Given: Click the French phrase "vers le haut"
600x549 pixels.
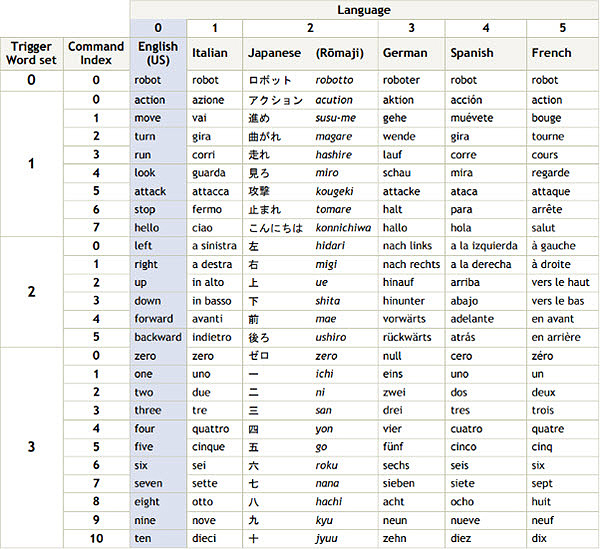Looking at the screenshot, I should (560, 283).
